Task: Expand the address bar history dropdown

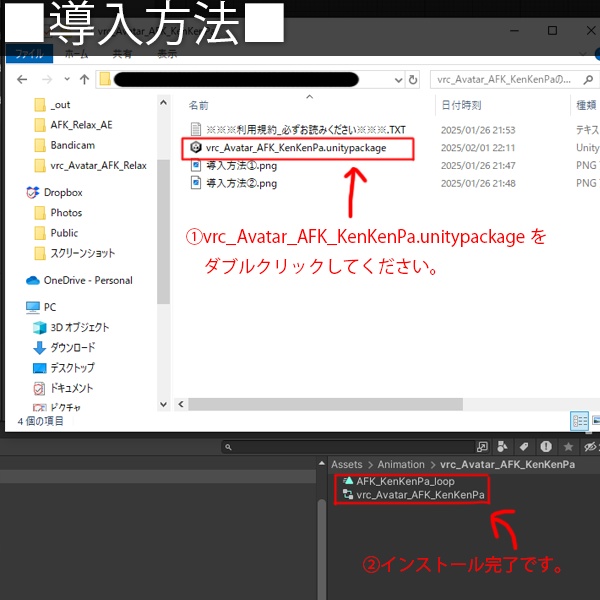Action: point(398,80)
